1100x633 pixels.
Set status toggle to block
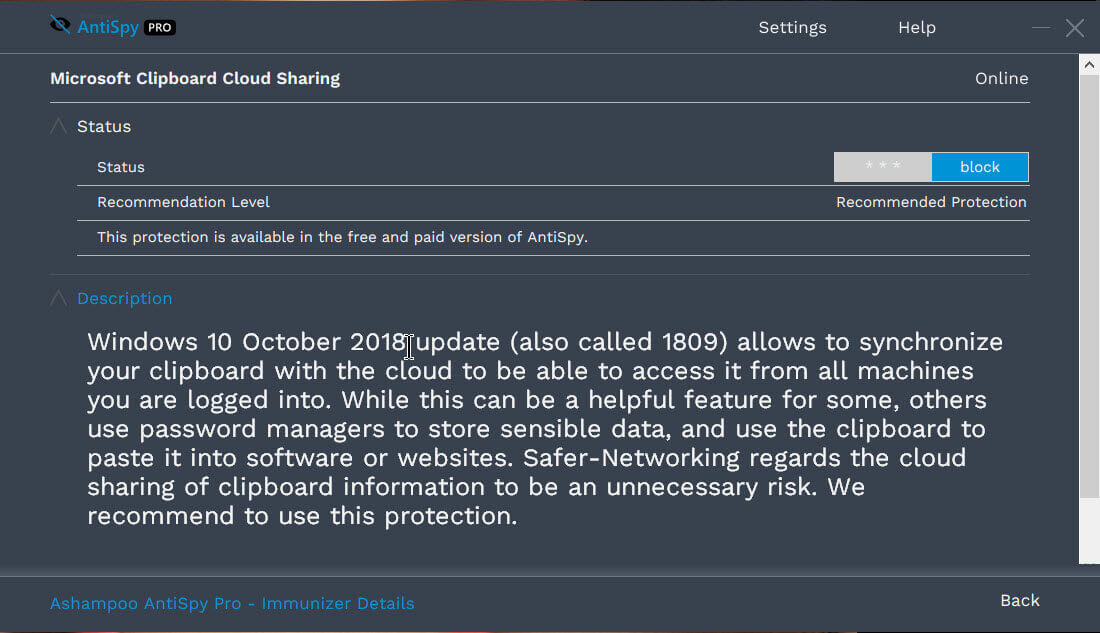pyautogui.click(x=979, y=167)
